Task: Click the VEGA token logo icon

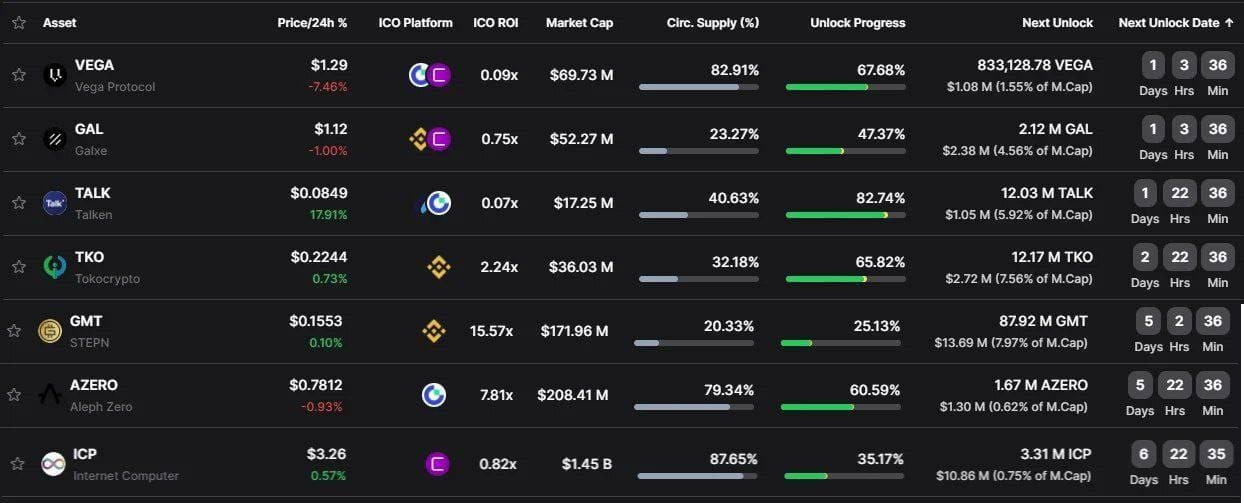Action: (x=54, y=75)
